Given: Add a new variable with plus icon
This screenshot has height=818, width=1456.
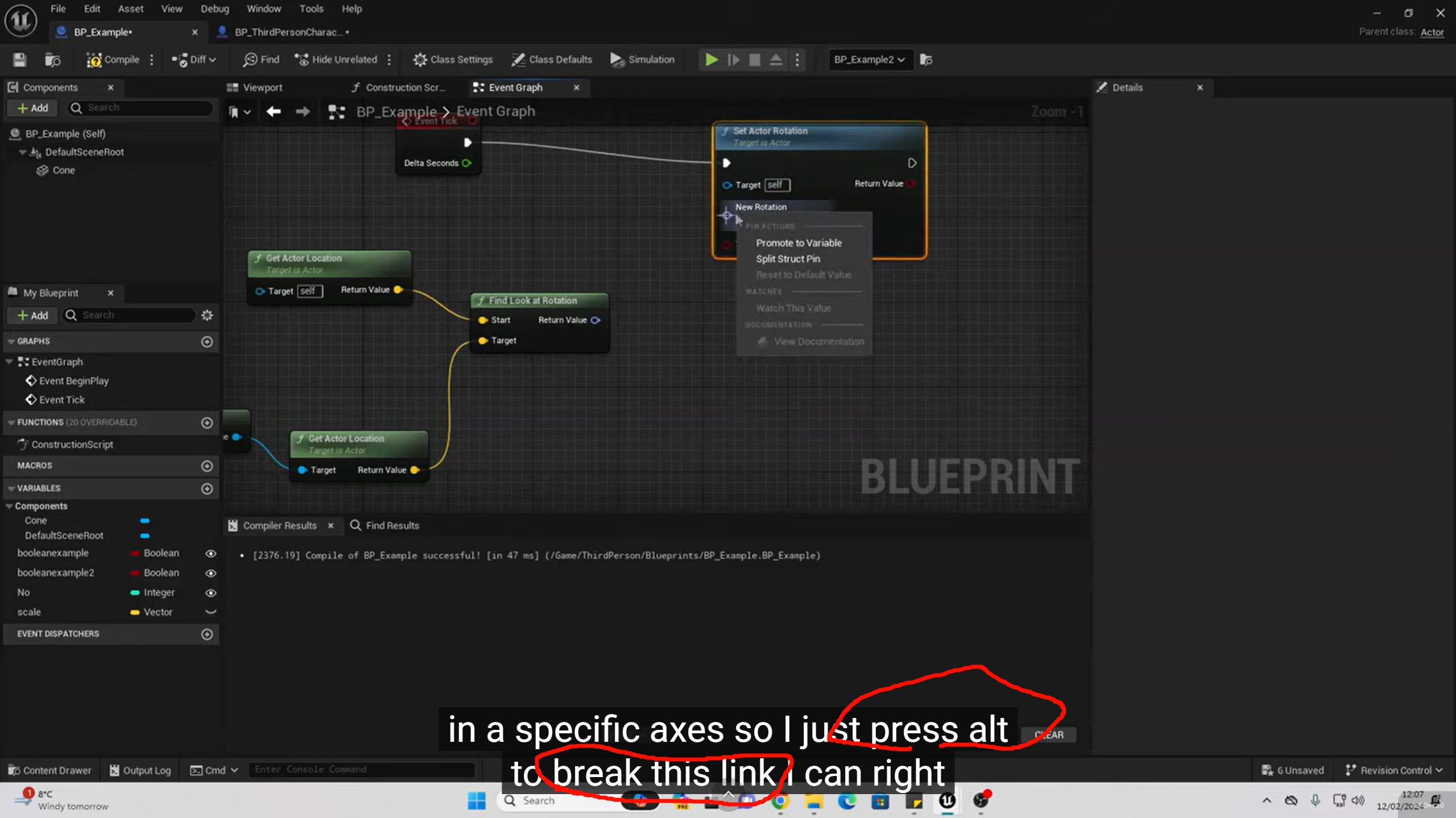Looking at the screenshot, I should pyautogui.click(x=207, y=488).
